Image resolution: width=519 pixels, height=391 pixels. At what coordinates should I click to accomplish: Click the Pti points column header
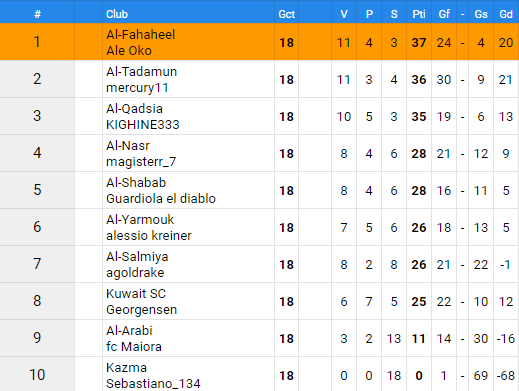(419, 14)
